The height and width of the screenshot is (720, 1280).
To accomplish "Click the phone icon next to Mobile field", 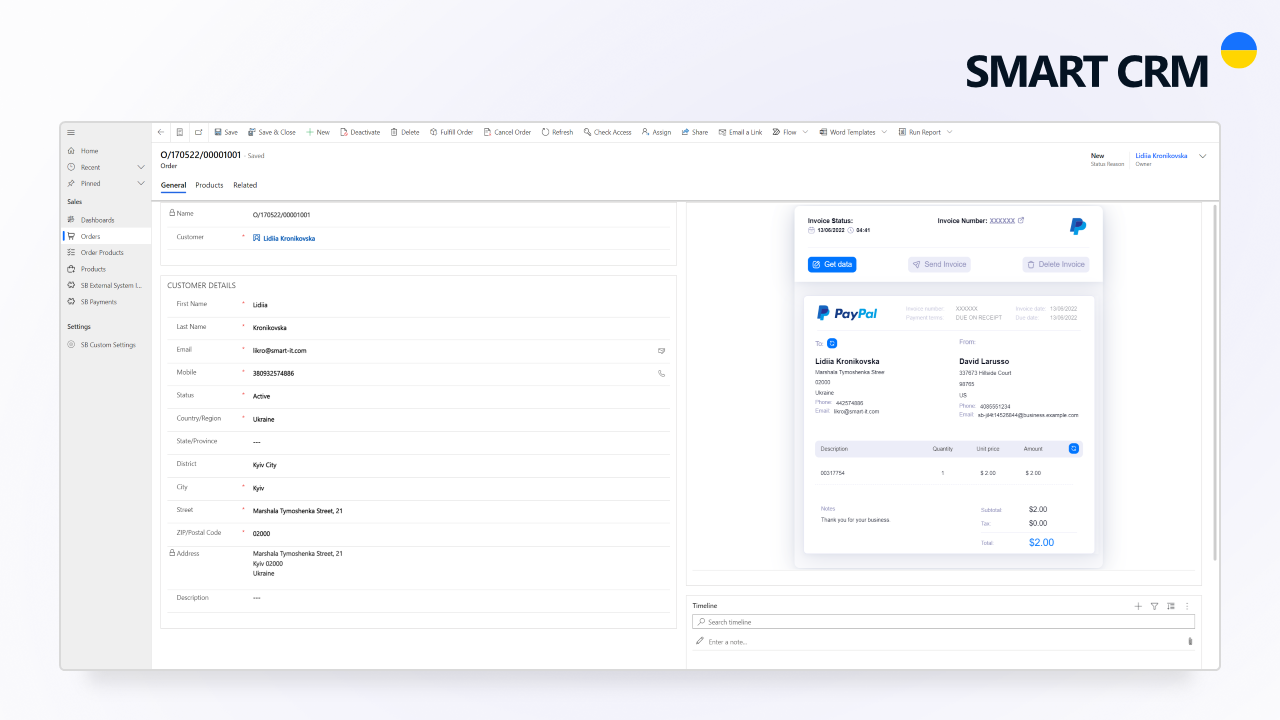I will 662,372.
